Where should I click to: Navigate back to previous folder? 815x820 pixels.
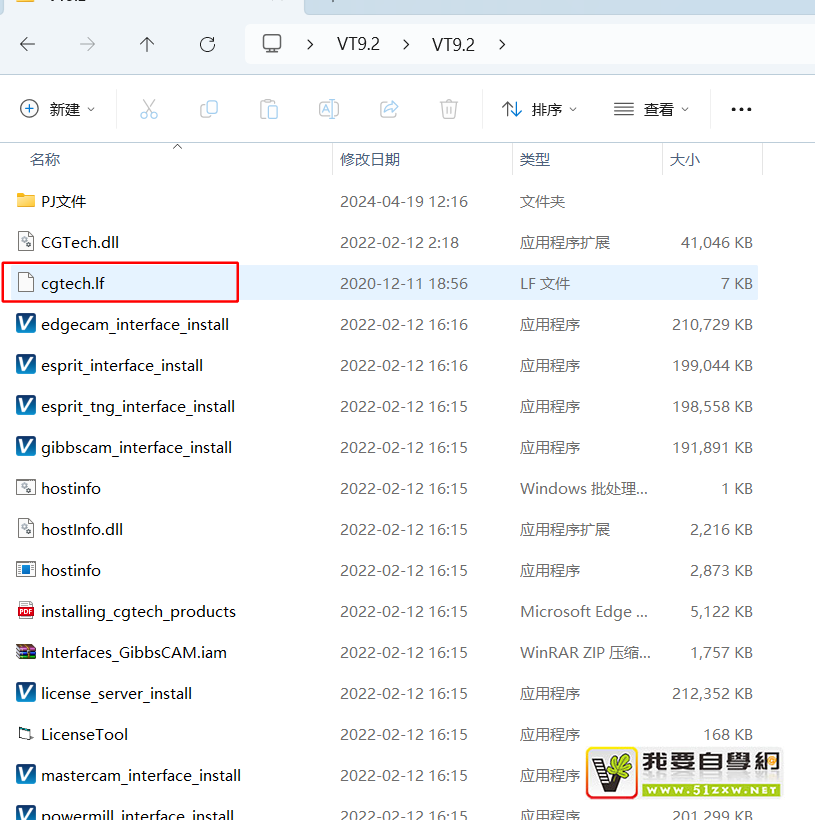pyautogui.click(x=28, y=44)
